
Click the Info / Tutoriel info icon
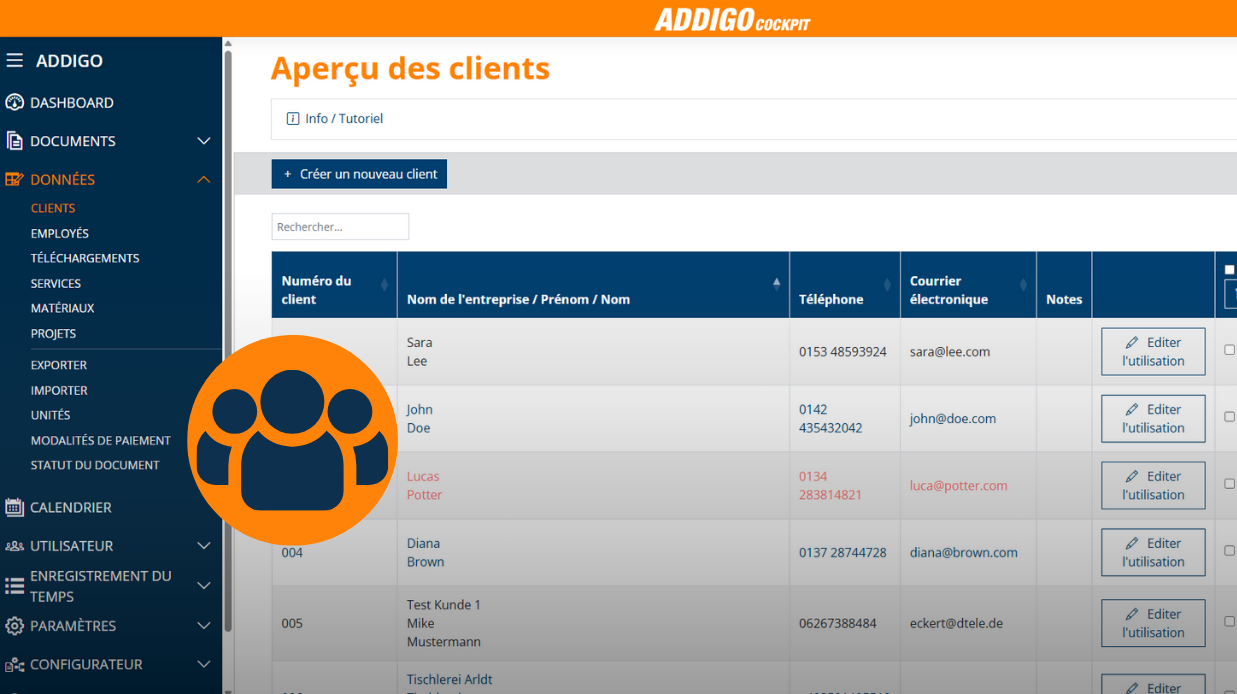coord(293,118)
